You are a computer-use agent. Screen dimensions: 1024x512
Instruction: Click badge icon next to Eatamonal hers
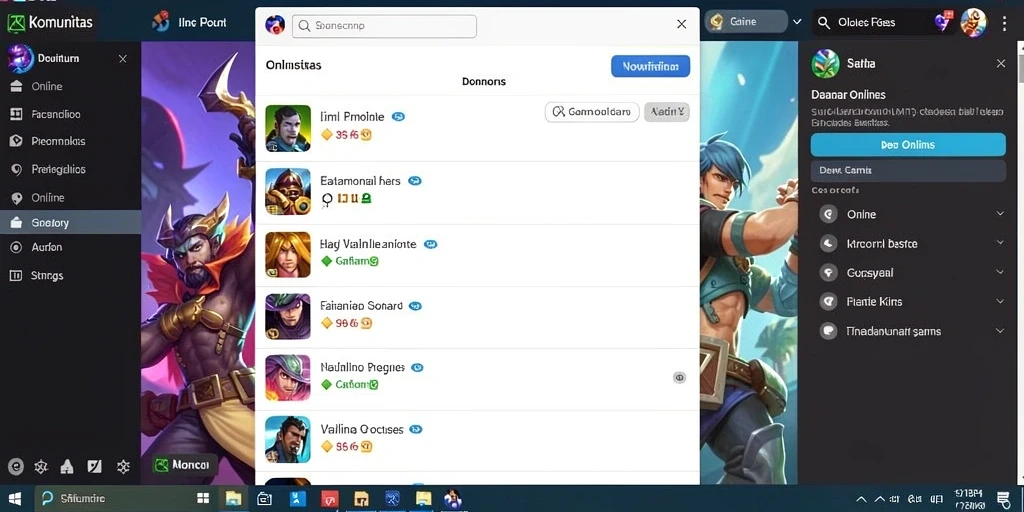point(415,181)
